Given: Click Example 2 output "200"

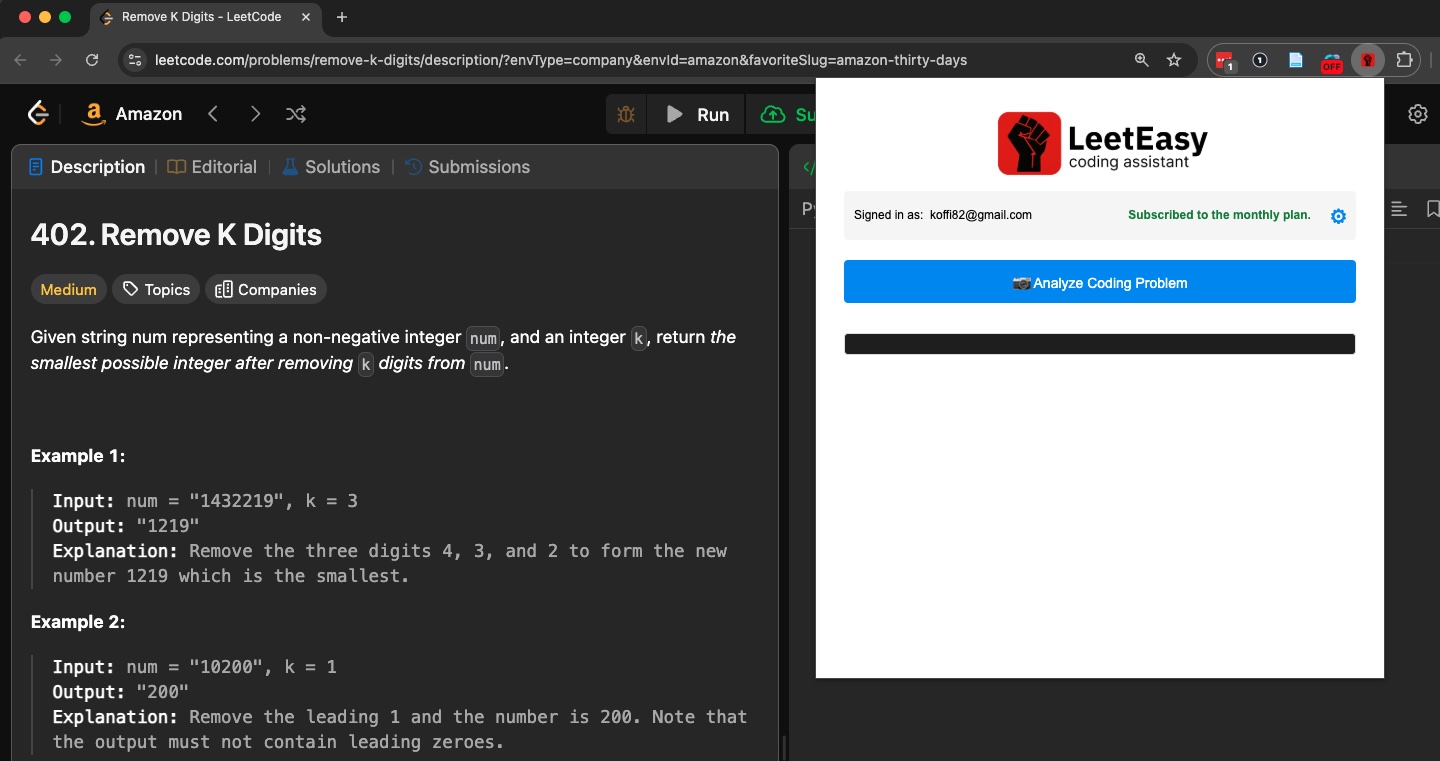Looking at the screenshot, I should coord(162,692).
